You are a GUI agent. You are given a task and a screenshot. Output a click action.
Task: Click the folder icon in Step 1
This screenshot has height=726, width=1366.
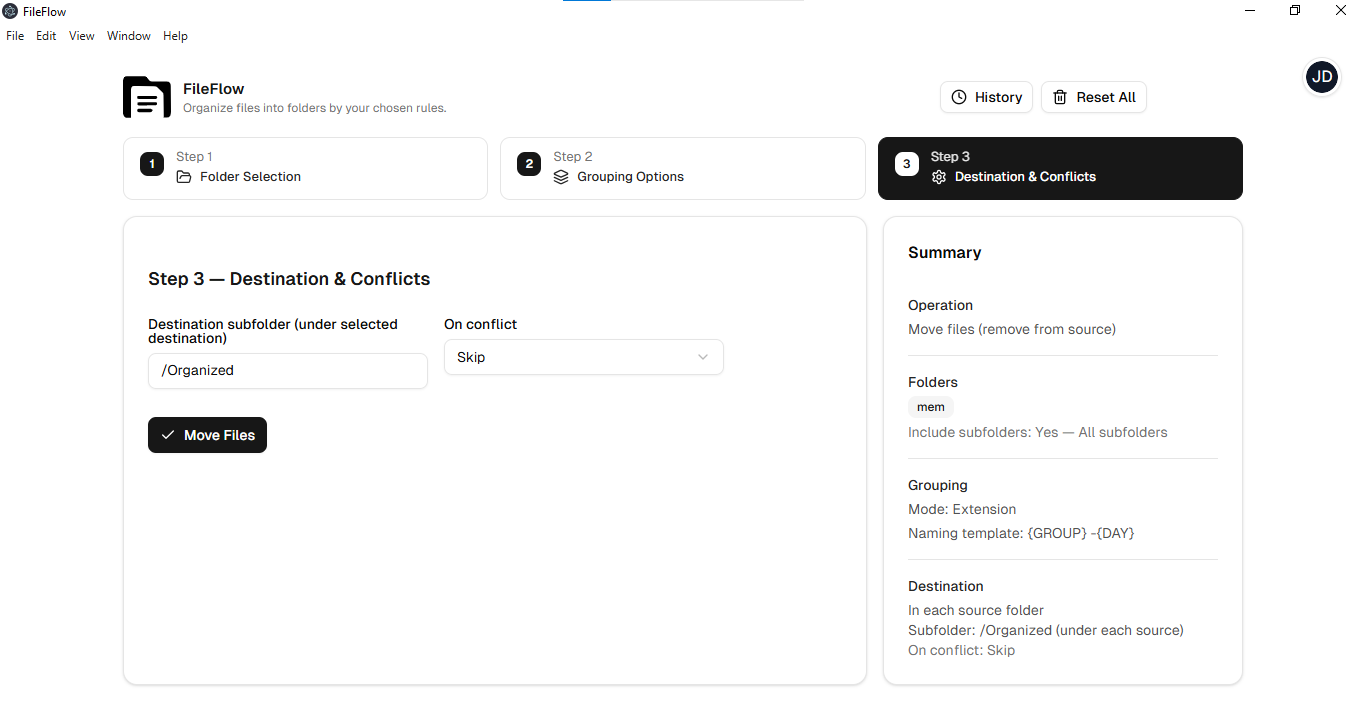click(x=184, y=177)
